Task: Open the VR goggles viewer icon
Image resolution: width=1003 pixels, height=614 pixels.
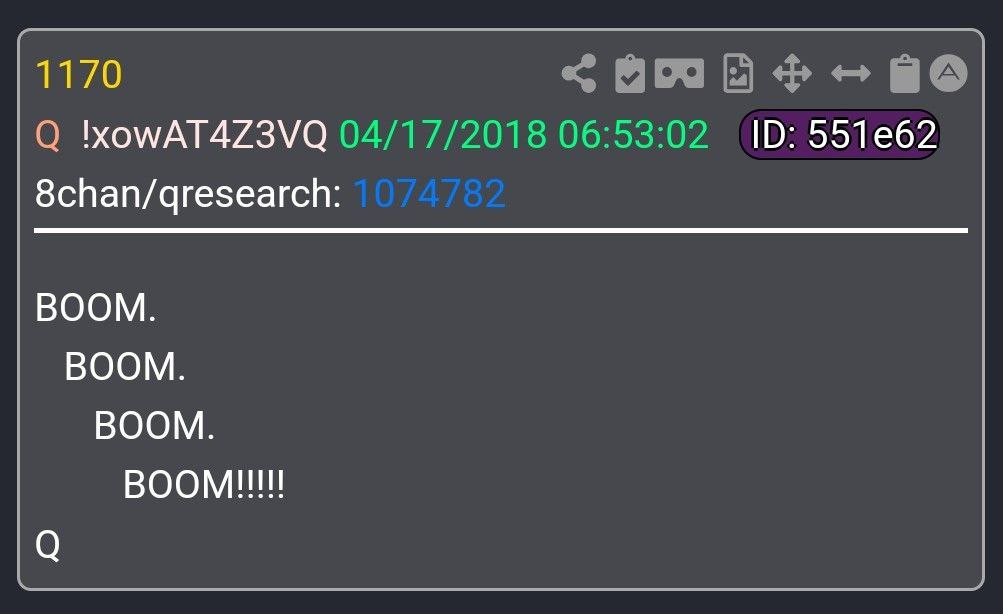Action: [679, 73]
